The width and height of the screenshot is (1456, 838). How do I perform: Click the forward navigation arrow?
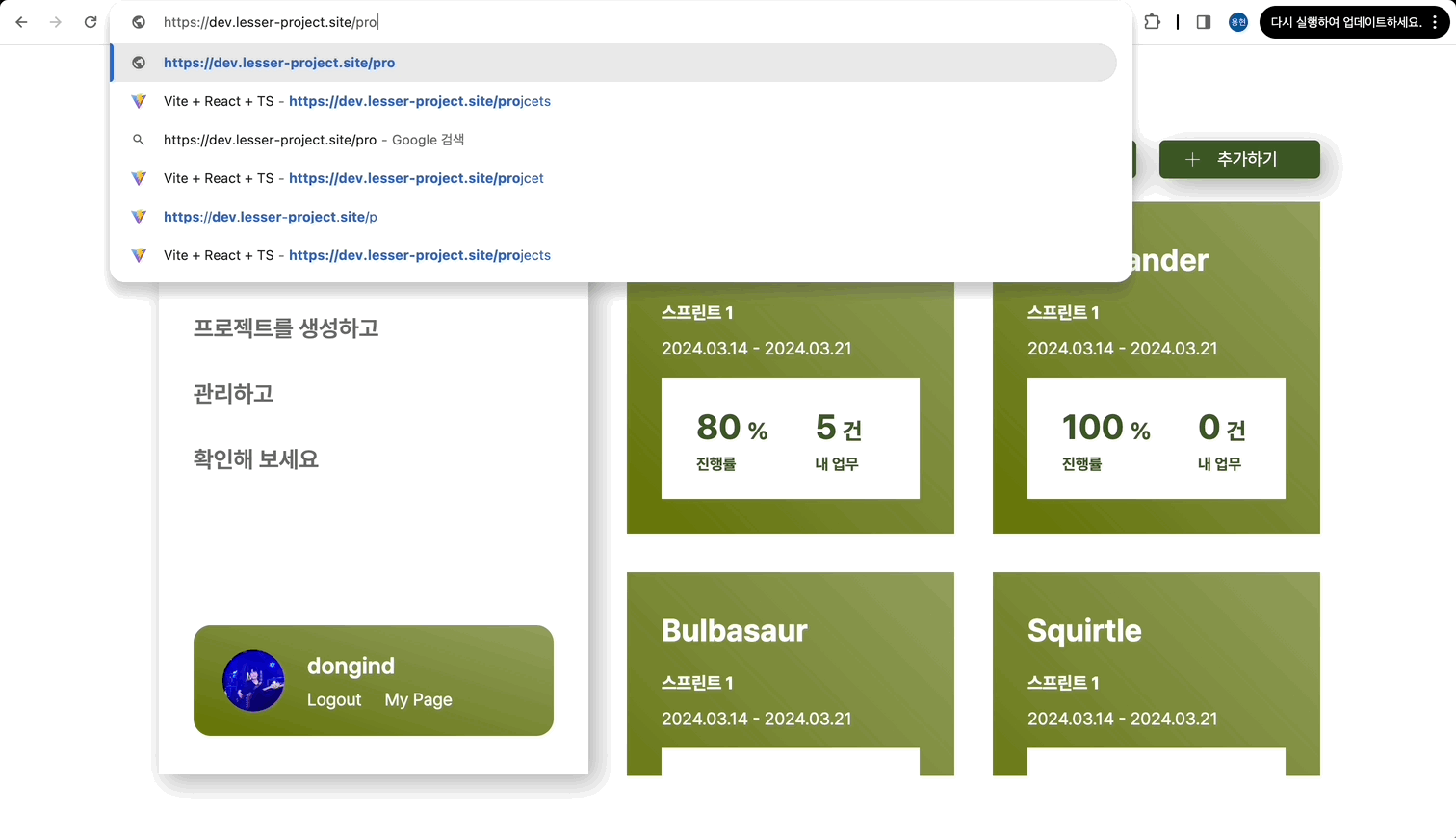(x=56, y=21)
